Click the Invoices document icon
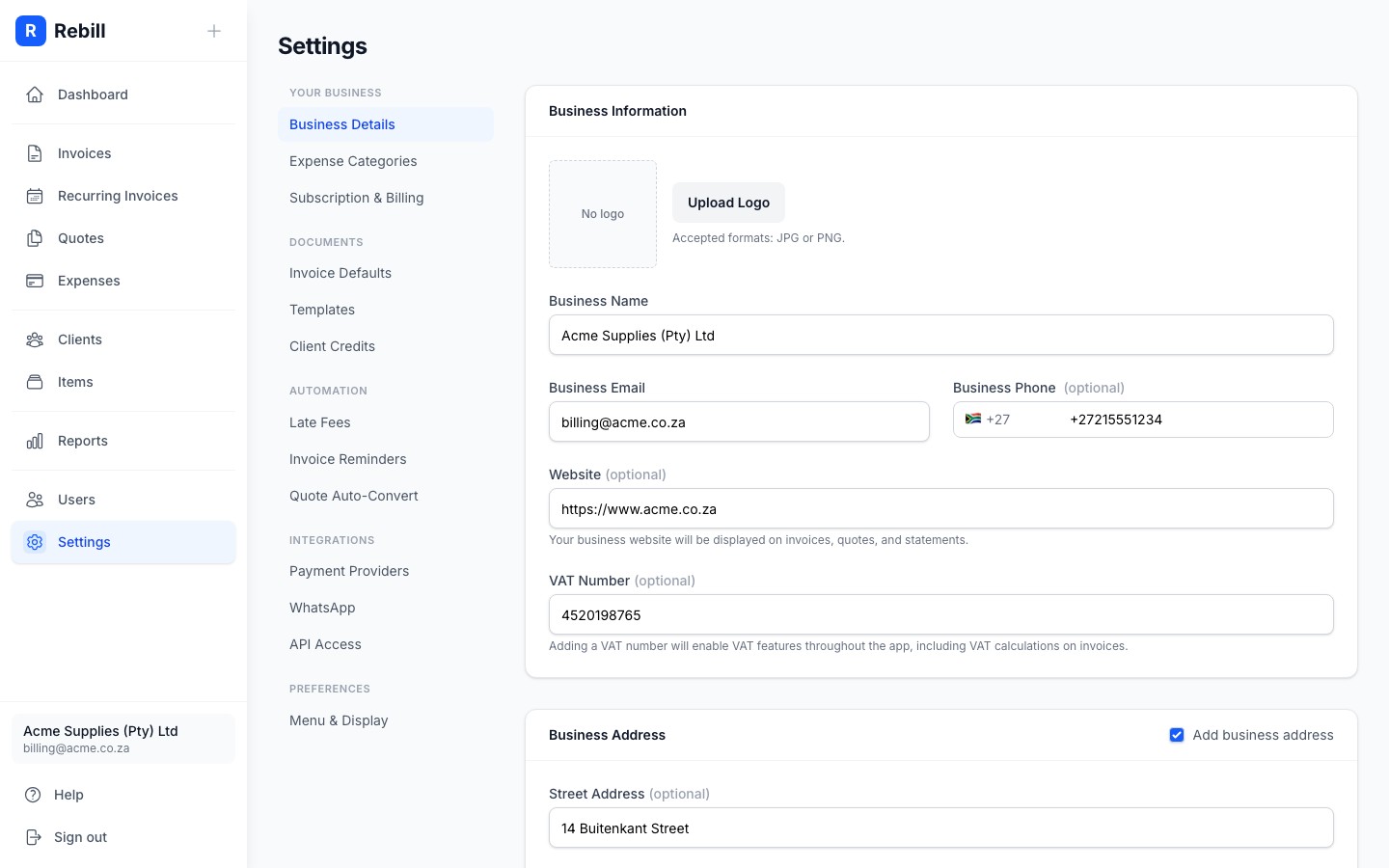 tap(35, 153)
